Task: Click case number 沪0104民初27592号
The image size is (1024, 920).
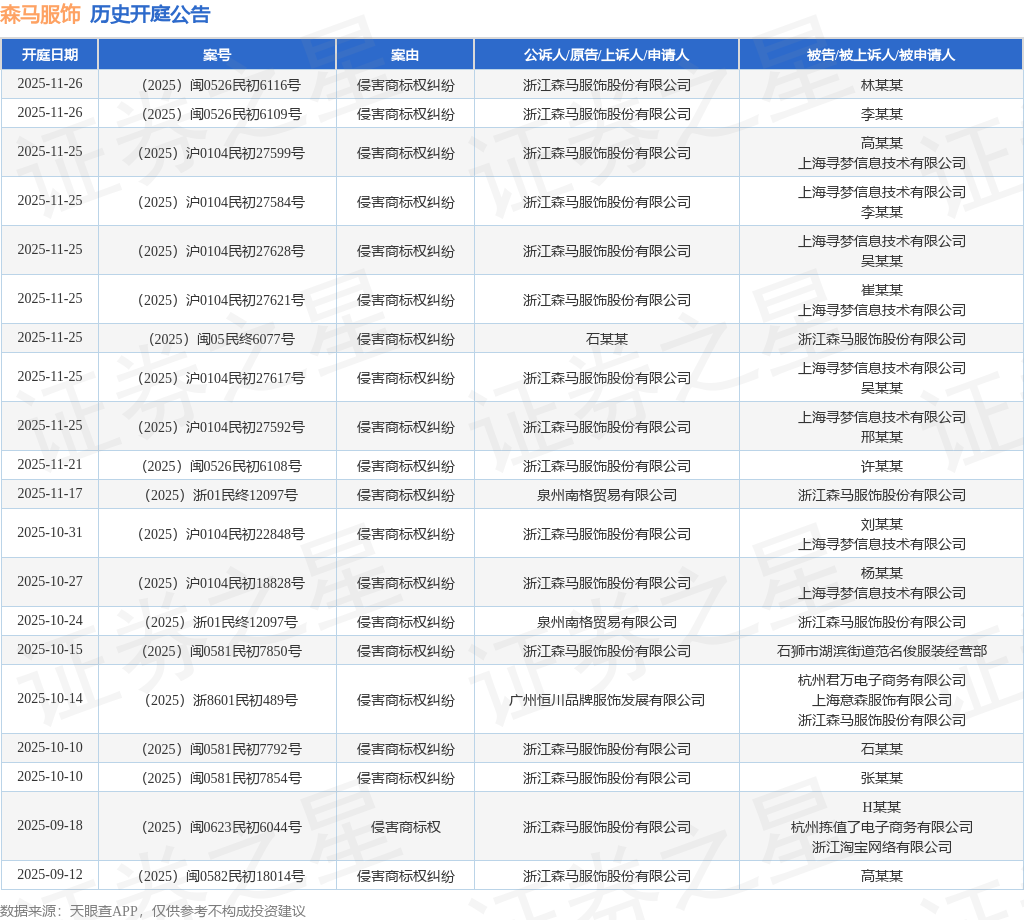Action: (x=221, y=427)
